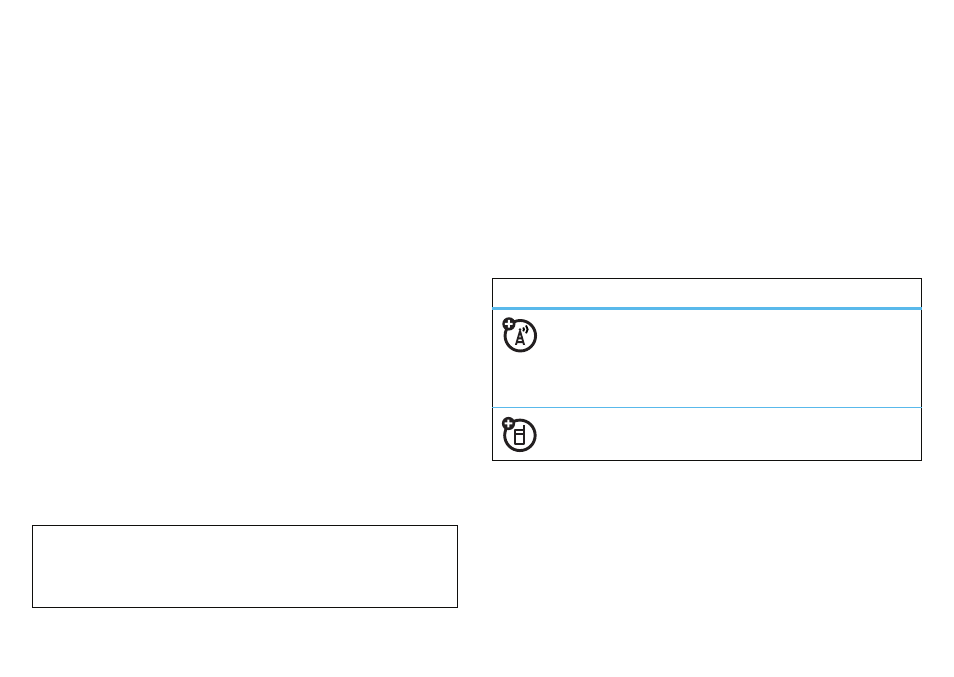Screen dimensions: 954x677
Task: Select the empty table header row
Action: click(706, 293)
